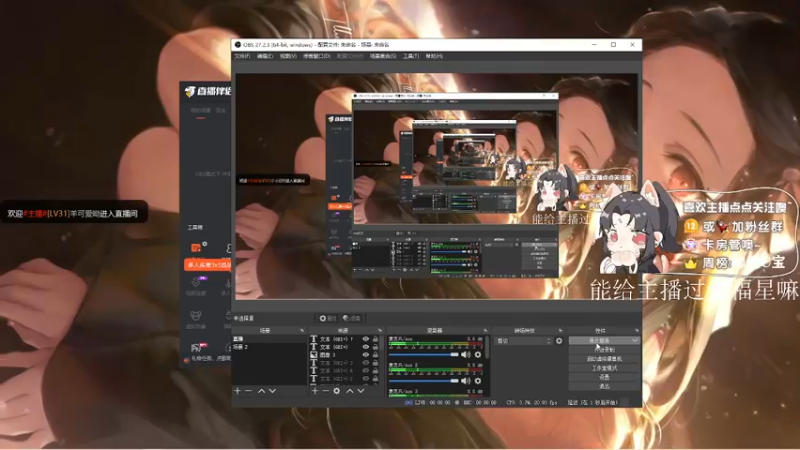Open gear settings for 麦克风/Aux channel

[x=478, y=355]
